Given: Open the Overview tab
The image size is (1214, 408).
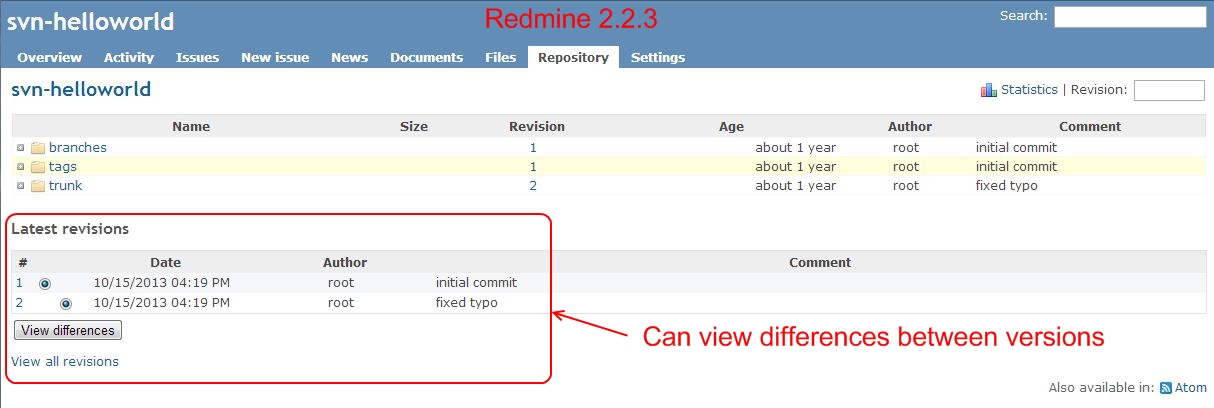Looking at the screenshot, I should point(49,57).
